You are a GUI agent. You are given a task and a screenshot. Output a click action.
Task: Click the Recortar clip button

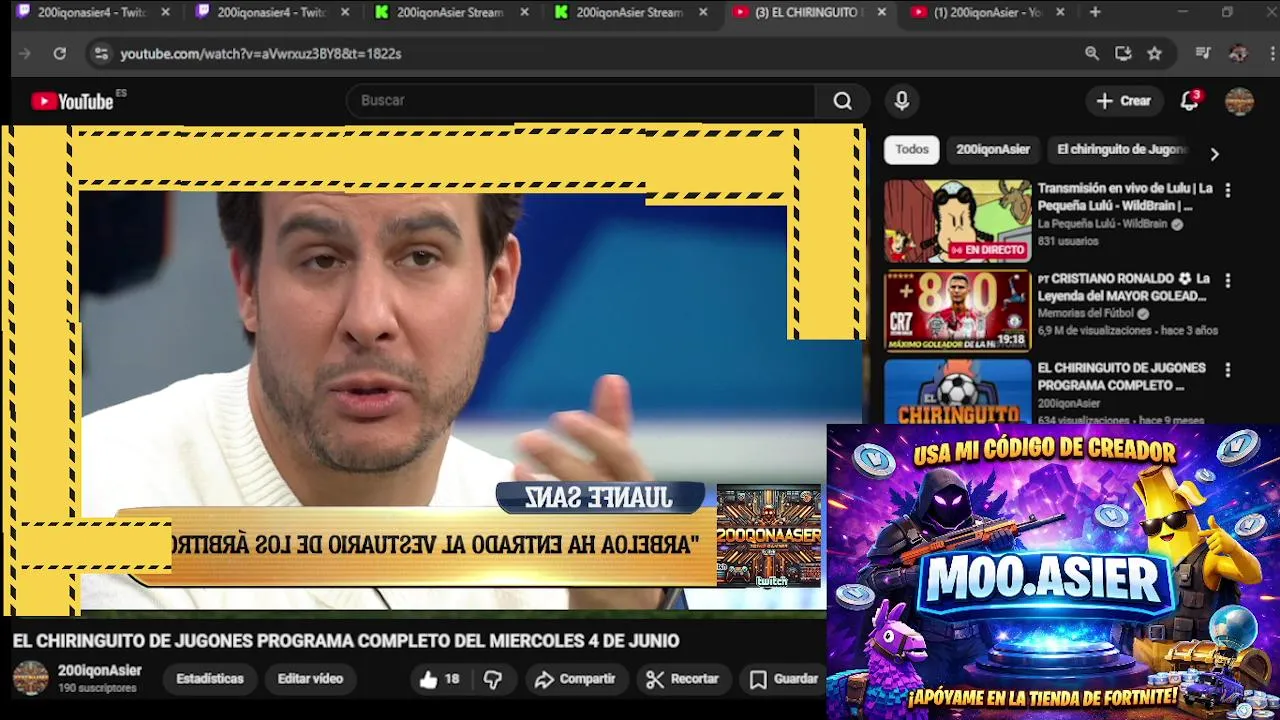point(683,679)
